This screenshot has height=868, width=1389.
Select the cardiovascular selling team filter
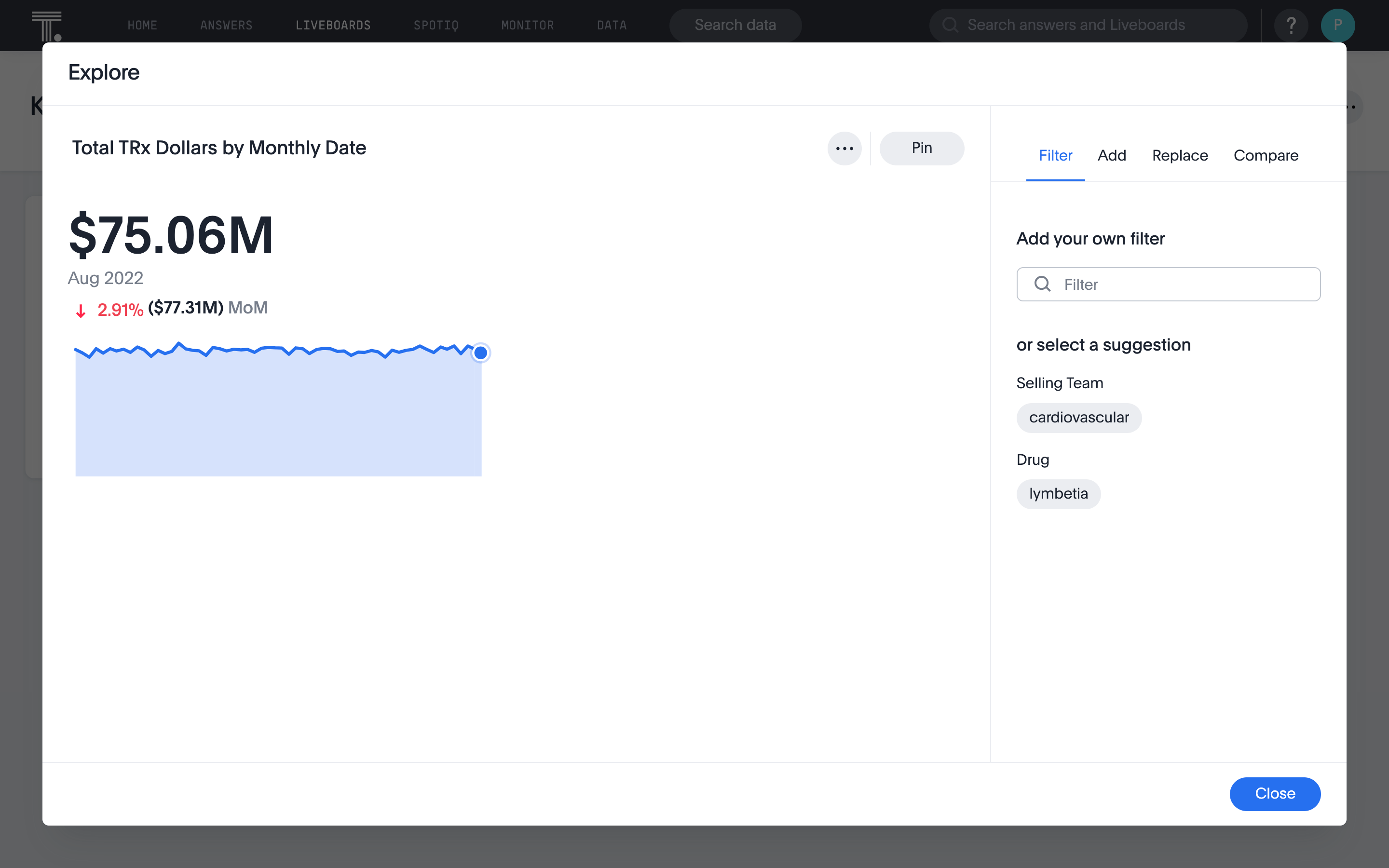(1079, 417)
